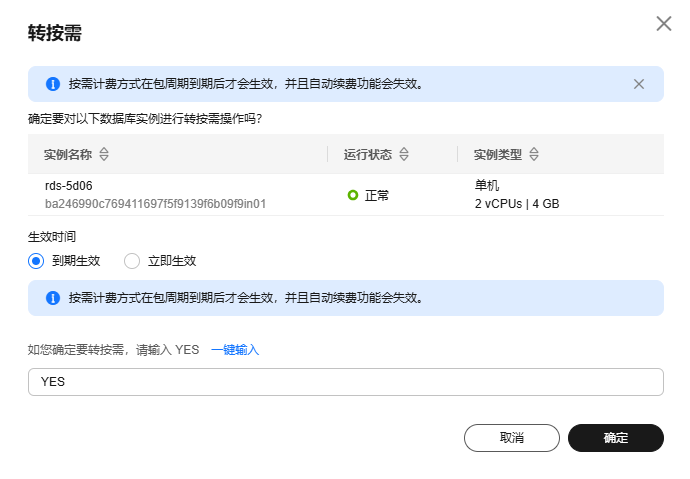Select the 到期生效 radio option
This screenshot has width=690, height=479.
pyautogui.click(x=36, y=261)
